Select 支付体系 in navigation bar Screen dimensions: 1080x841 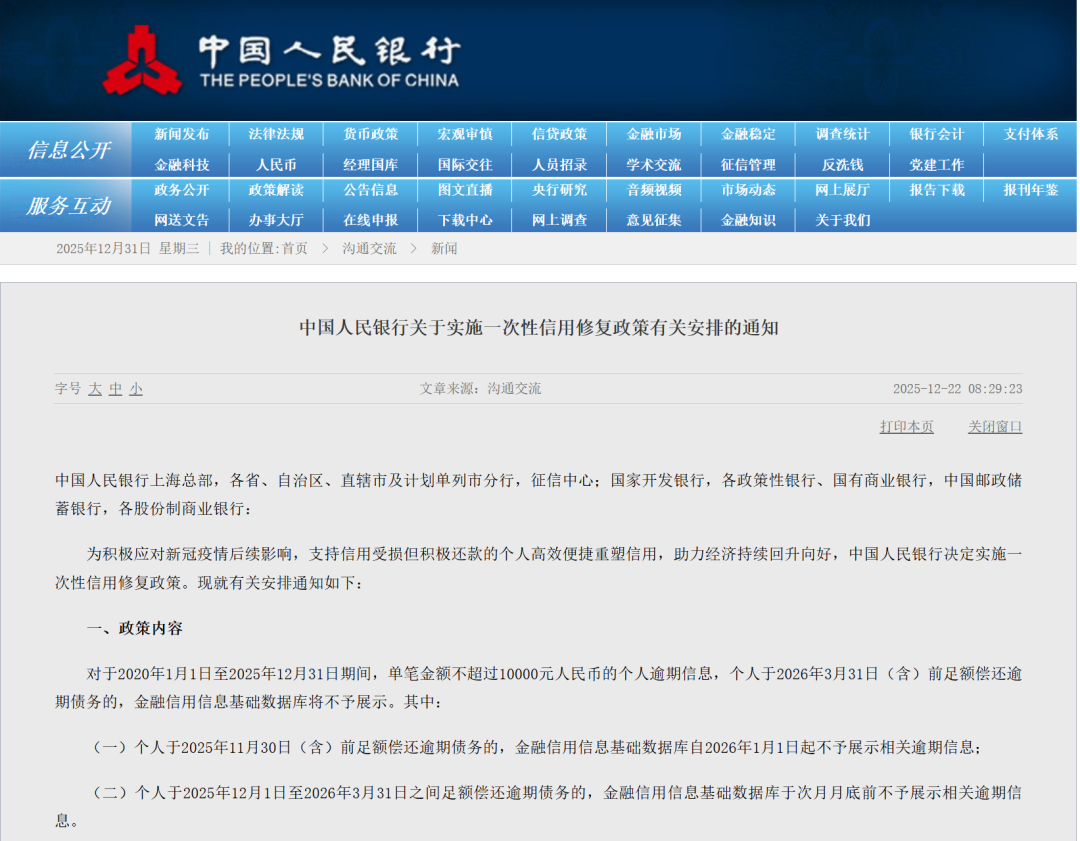tap(1031, 134)
